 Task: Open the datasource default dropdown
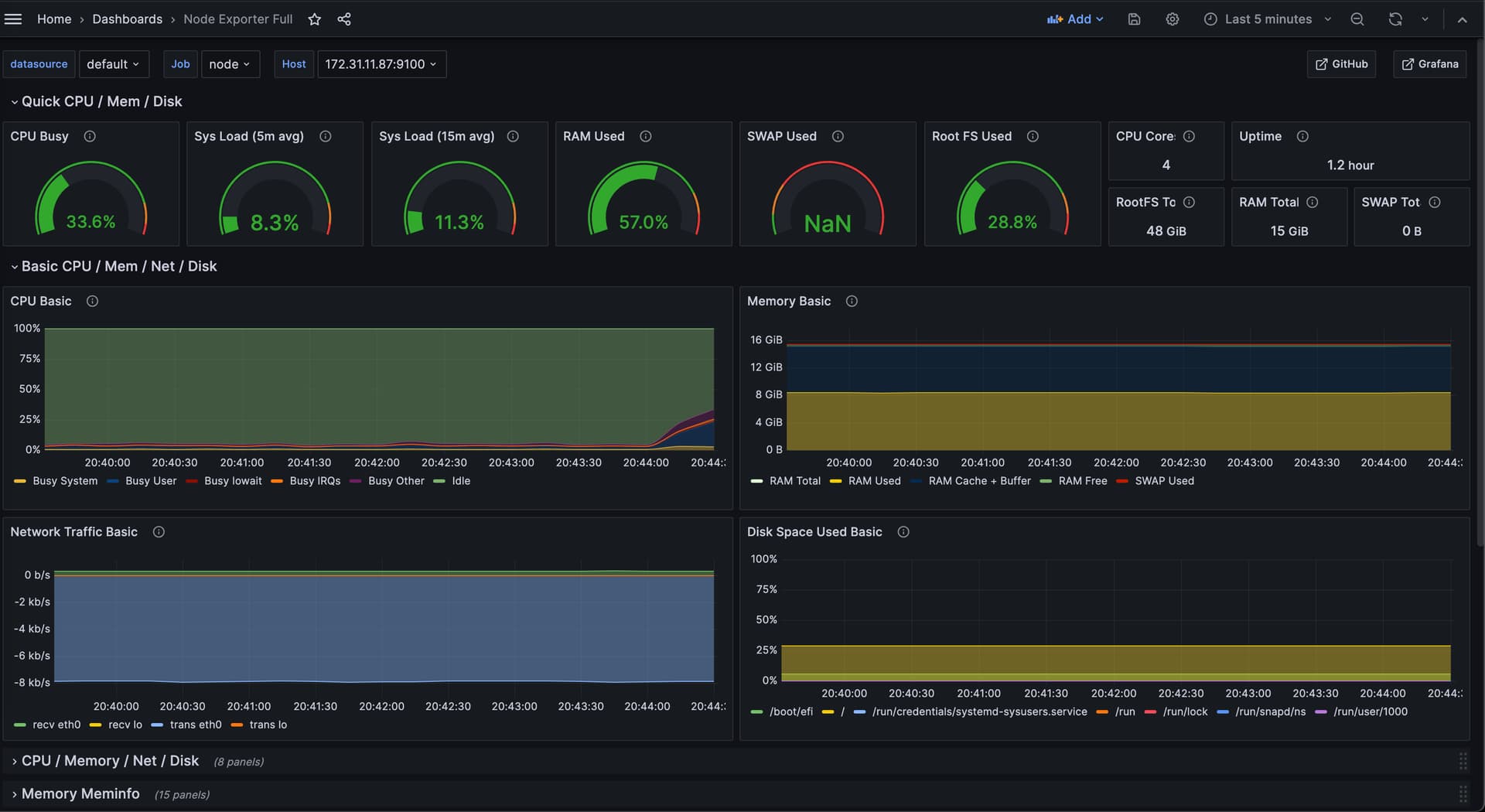point(113,64)
